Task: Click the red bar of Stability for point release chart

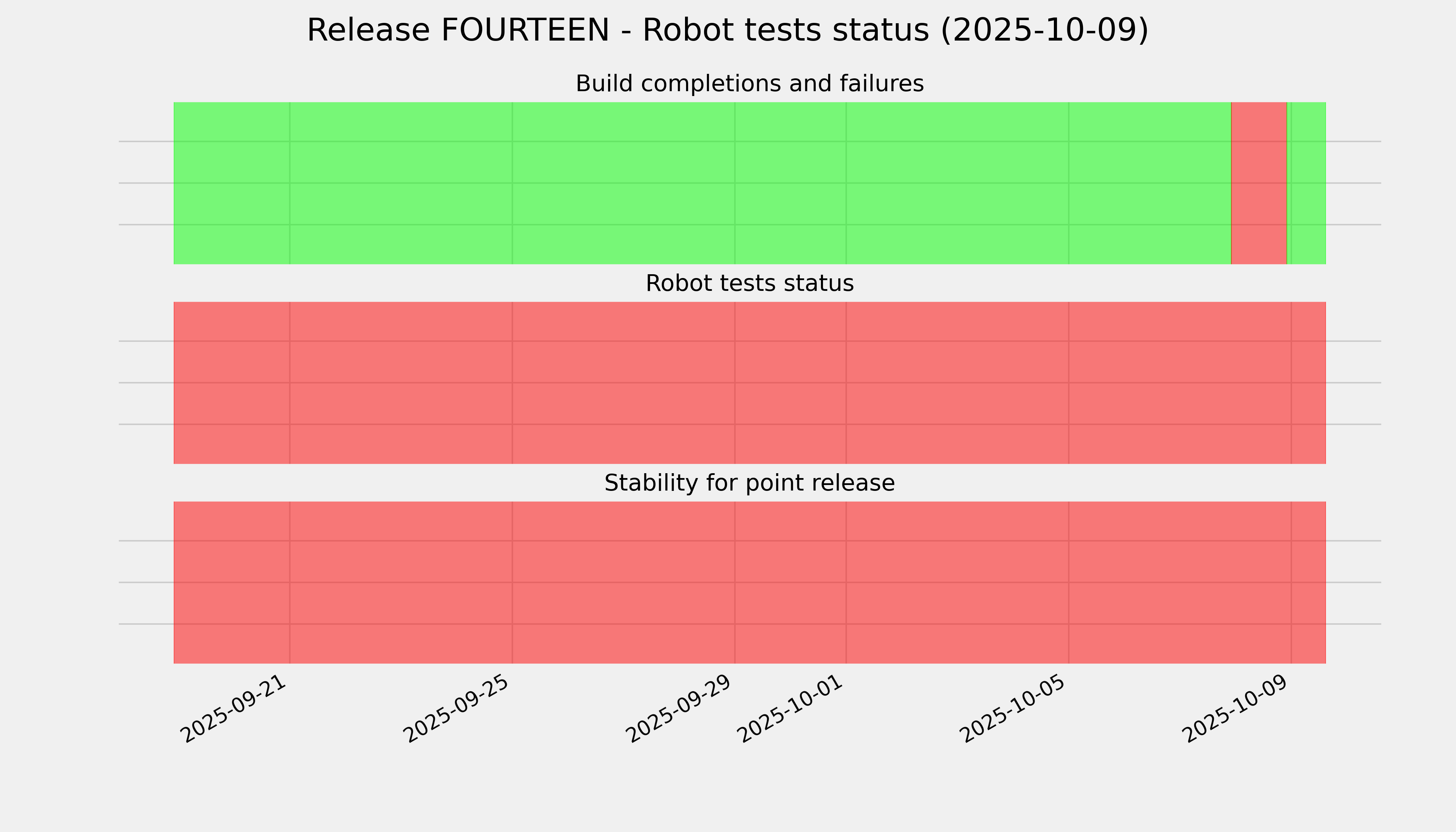Action: (749, 582)
